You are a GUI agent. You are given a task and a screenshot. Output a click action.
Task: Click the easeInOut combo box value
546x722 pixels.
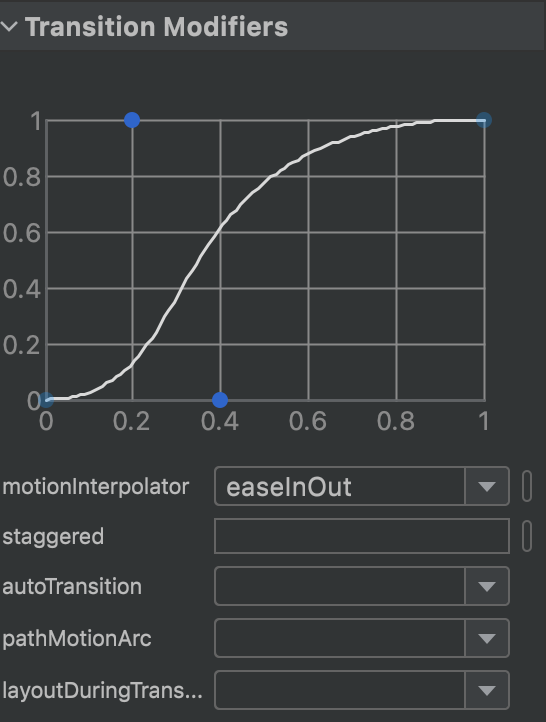tap(340, 486)
